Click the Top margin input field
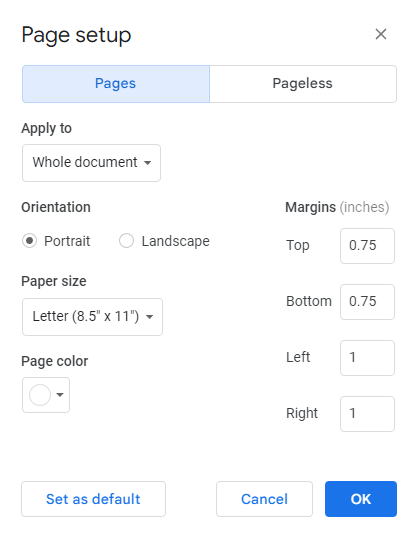Screen dimensions: 416x539 coord(367,246)
